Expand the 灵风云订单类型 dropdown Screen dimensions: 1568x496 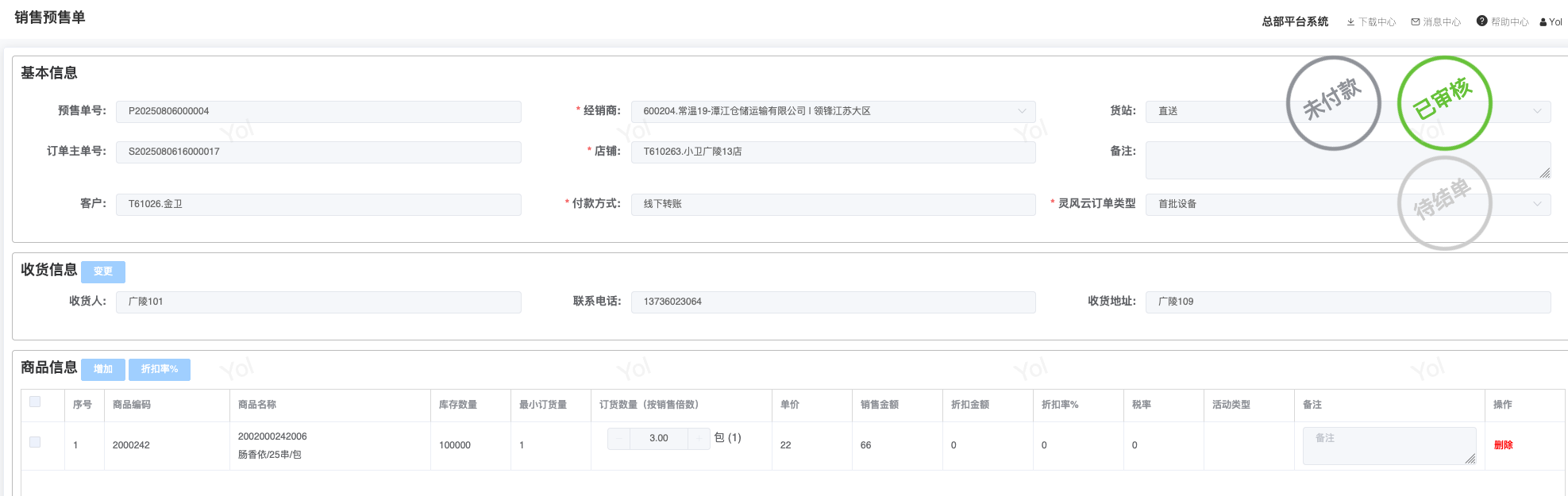1536,204
